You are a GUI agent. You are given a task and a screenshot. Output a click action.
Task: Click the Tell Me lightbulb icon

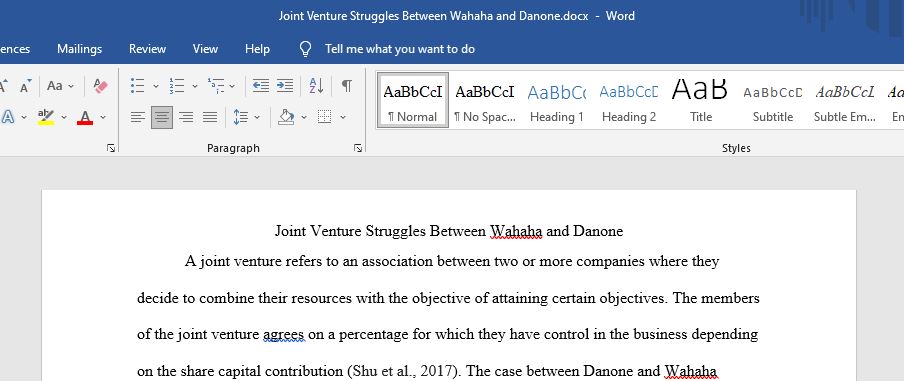click(x=306, y=49)
